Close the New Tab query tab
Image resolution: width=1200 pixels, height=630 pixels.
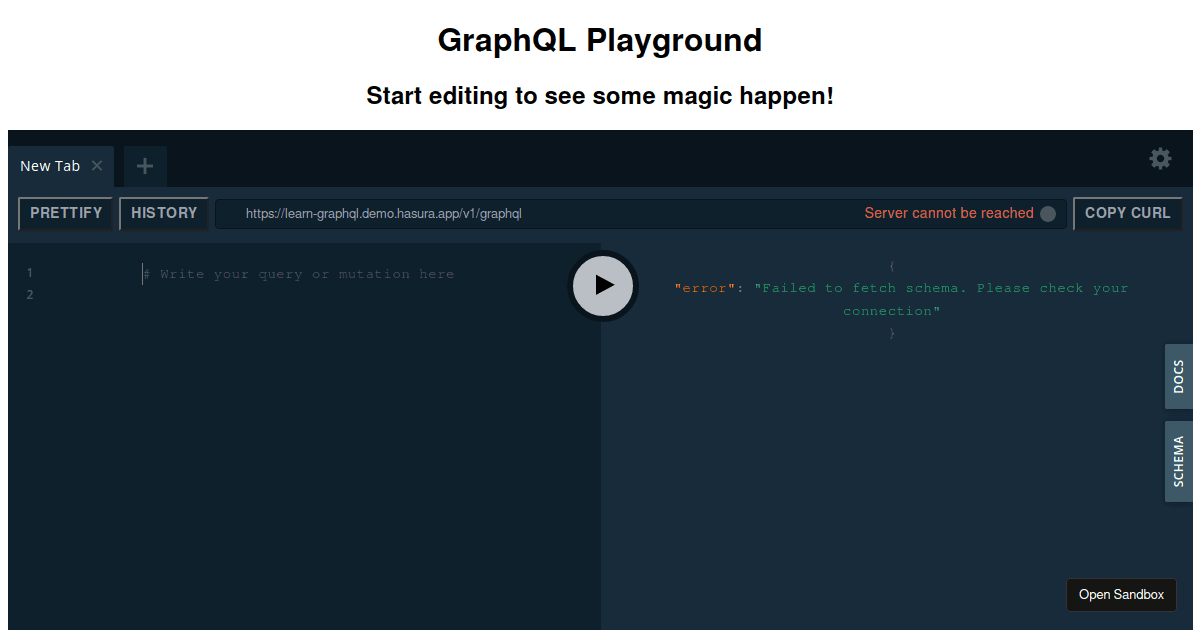point(96,166)
